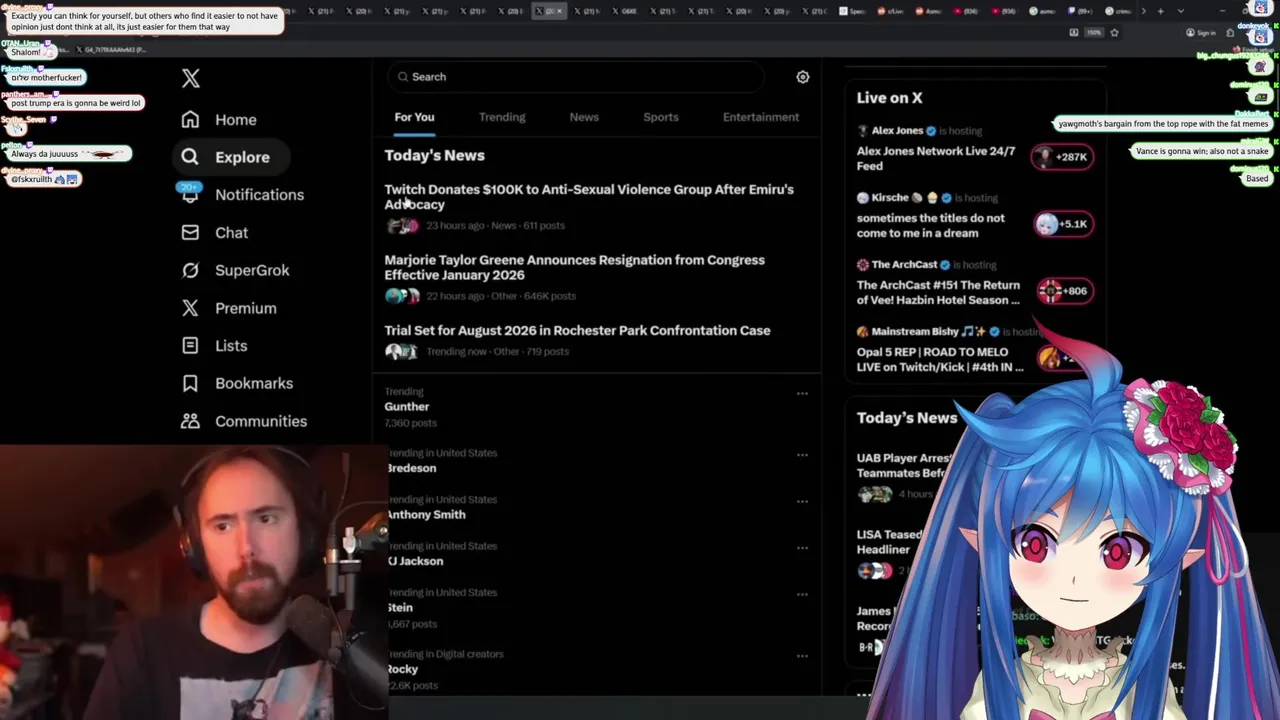The image size is (1280, 720).
Task: Click Today's News main heading
Action: click(434, 155)
